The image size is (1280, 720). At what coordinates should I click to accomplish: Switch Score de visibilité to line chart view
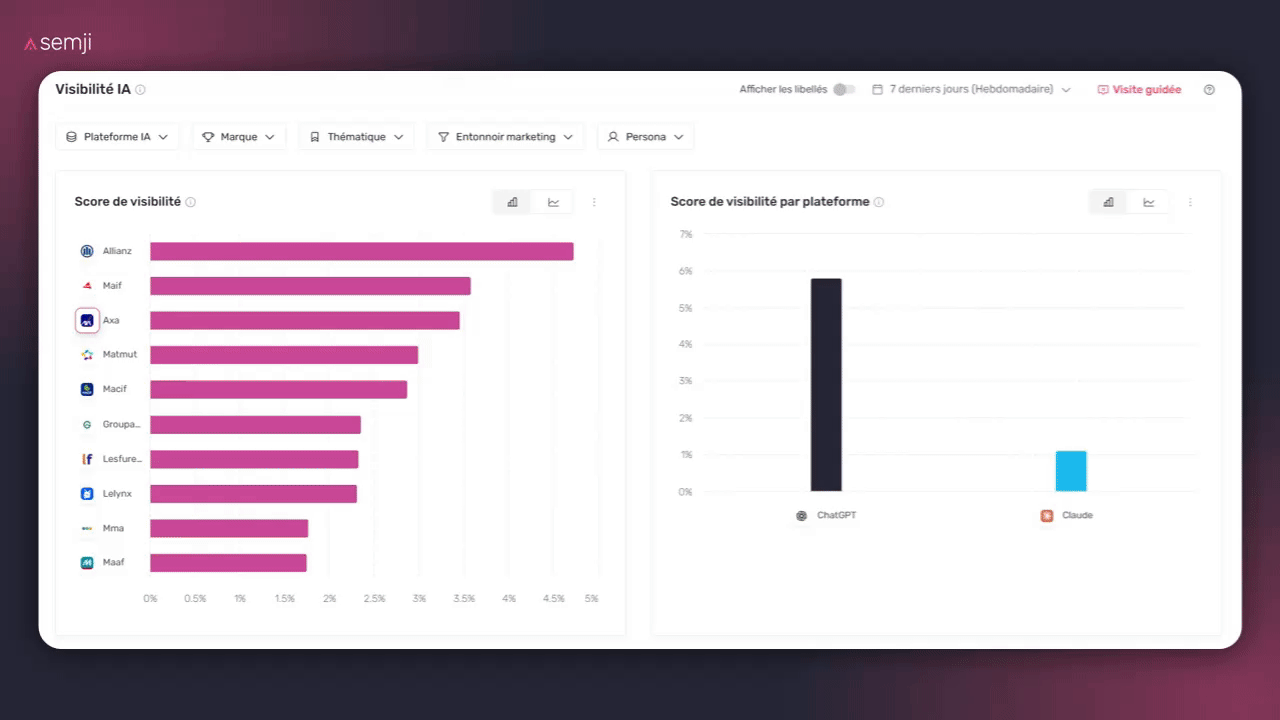pos(553,202)
